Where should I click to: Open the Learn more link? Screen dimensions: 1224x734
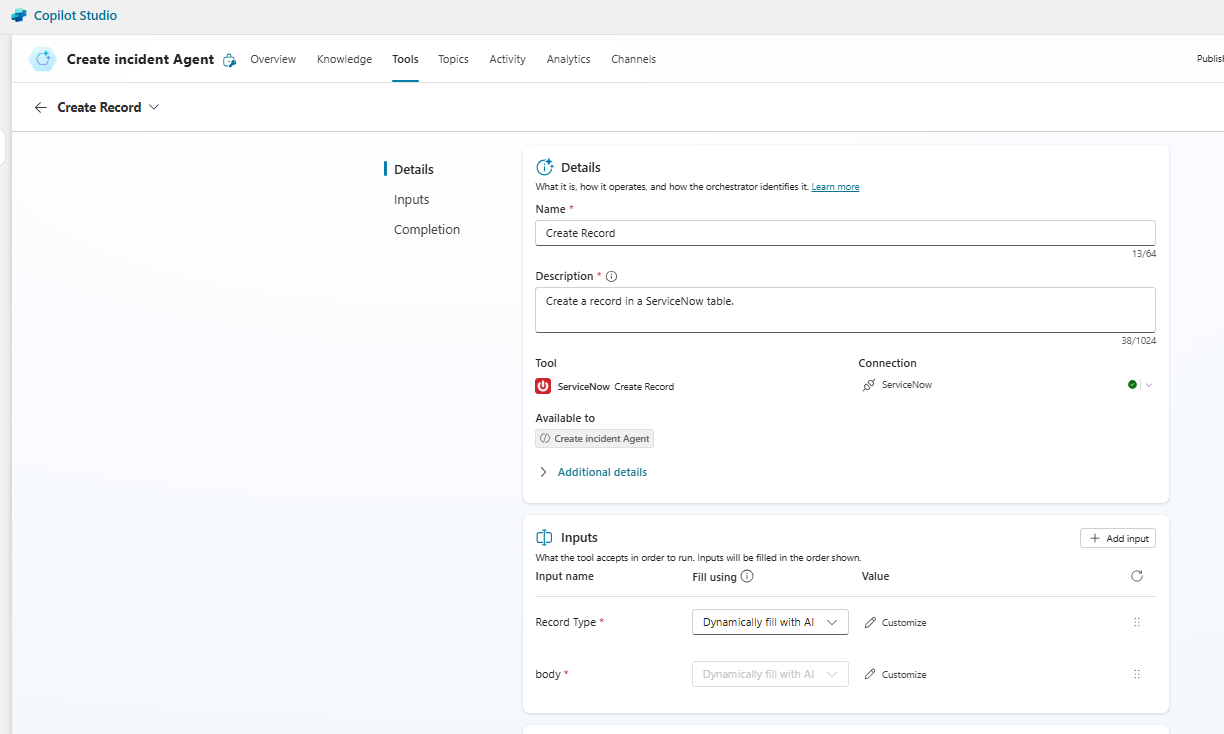click(835, 187)
